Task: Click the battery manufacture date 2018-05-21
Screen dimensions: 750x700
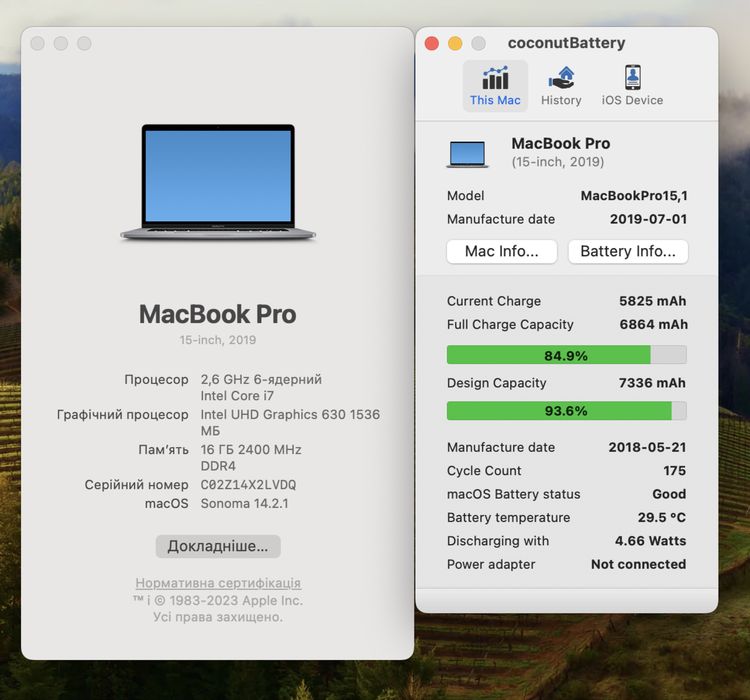Action: pos(647,447)
